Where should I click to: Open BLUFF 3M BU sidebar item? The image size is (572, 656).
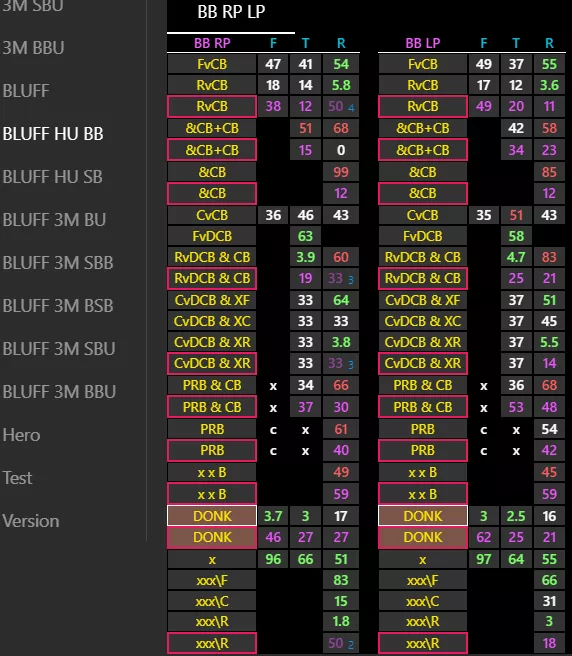click(54, 220)
